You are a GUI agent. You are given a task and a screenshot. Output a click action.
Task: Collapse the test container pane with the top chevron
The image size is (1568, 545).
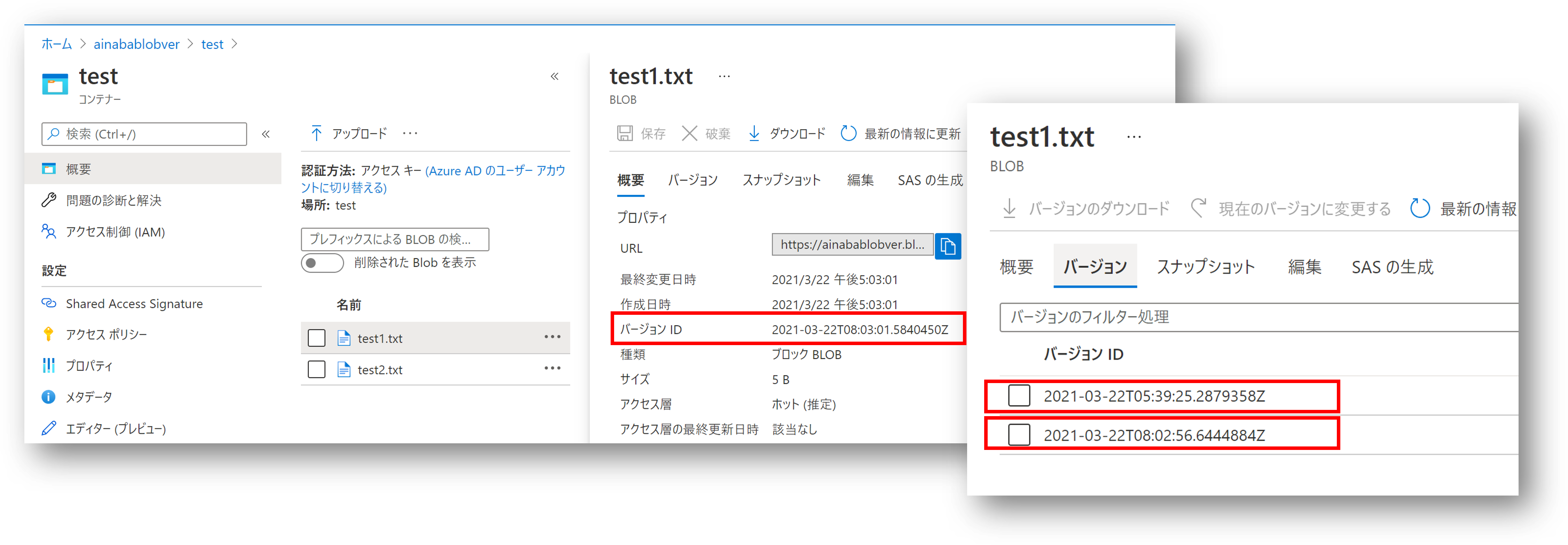[x=555, y=76]
